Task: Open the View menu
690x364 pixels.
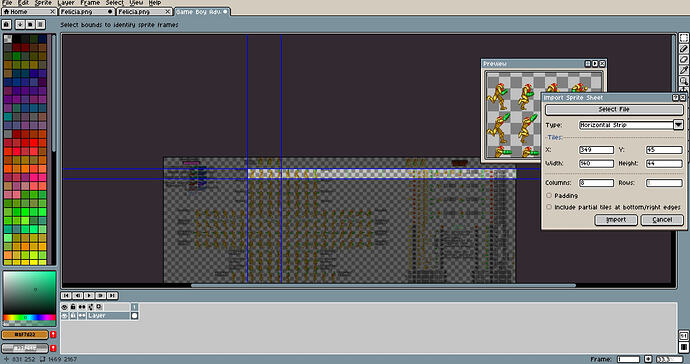Action: [136, 3]
